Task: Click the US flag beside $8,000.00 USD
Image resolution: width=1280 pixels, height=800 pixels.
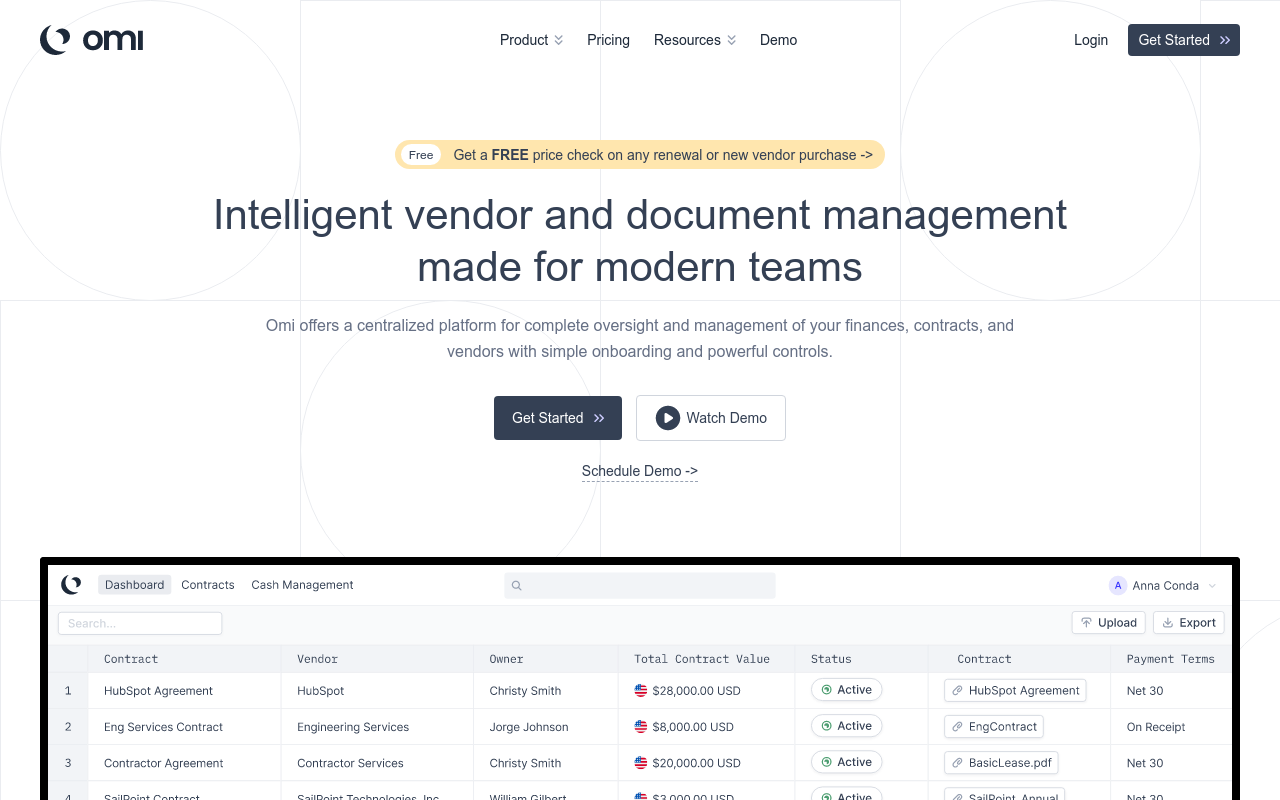Action: point(641,727)
